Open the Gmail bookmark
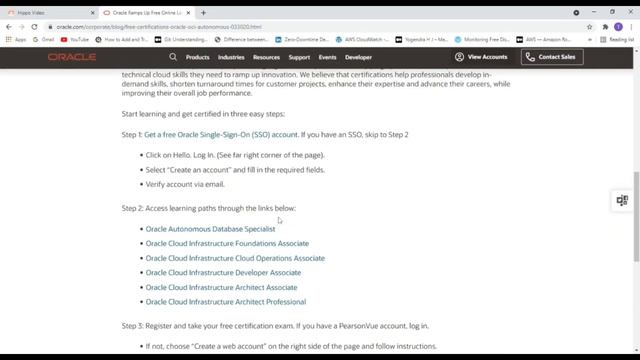640x360 pixels. point(43,40)
